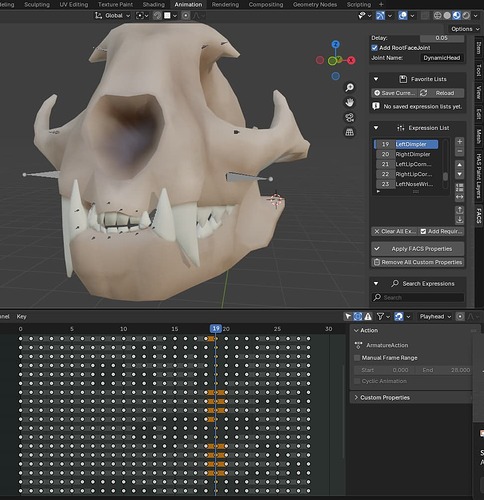Open the Tool sidebar tab
Viewport: 484px width, 500px height.
(x=479, y=70)
